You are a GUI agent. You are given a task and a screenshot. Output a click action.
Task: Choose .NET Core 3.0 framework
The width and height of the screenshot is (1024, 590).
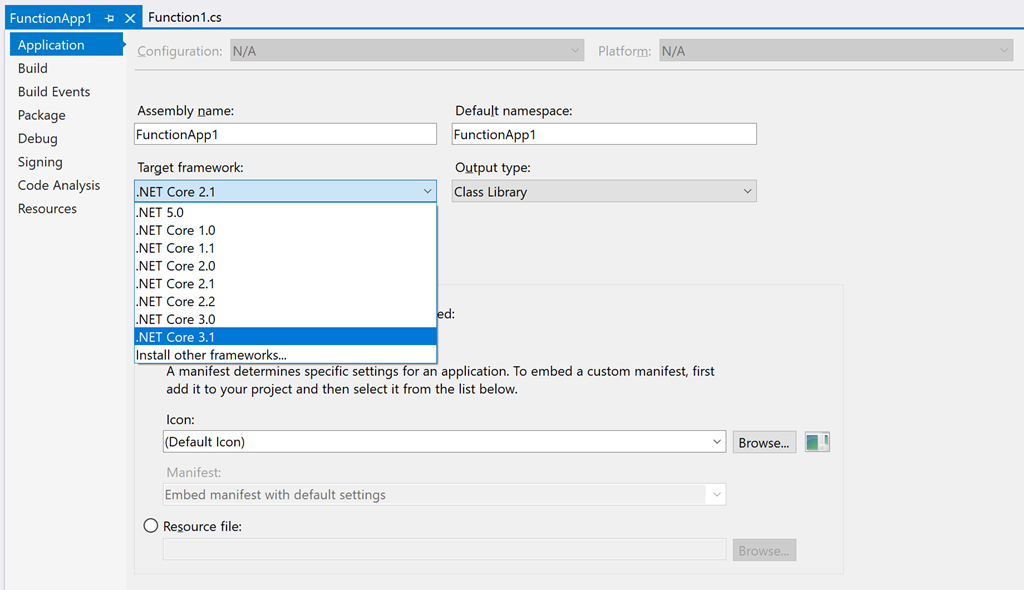[285, 319]
